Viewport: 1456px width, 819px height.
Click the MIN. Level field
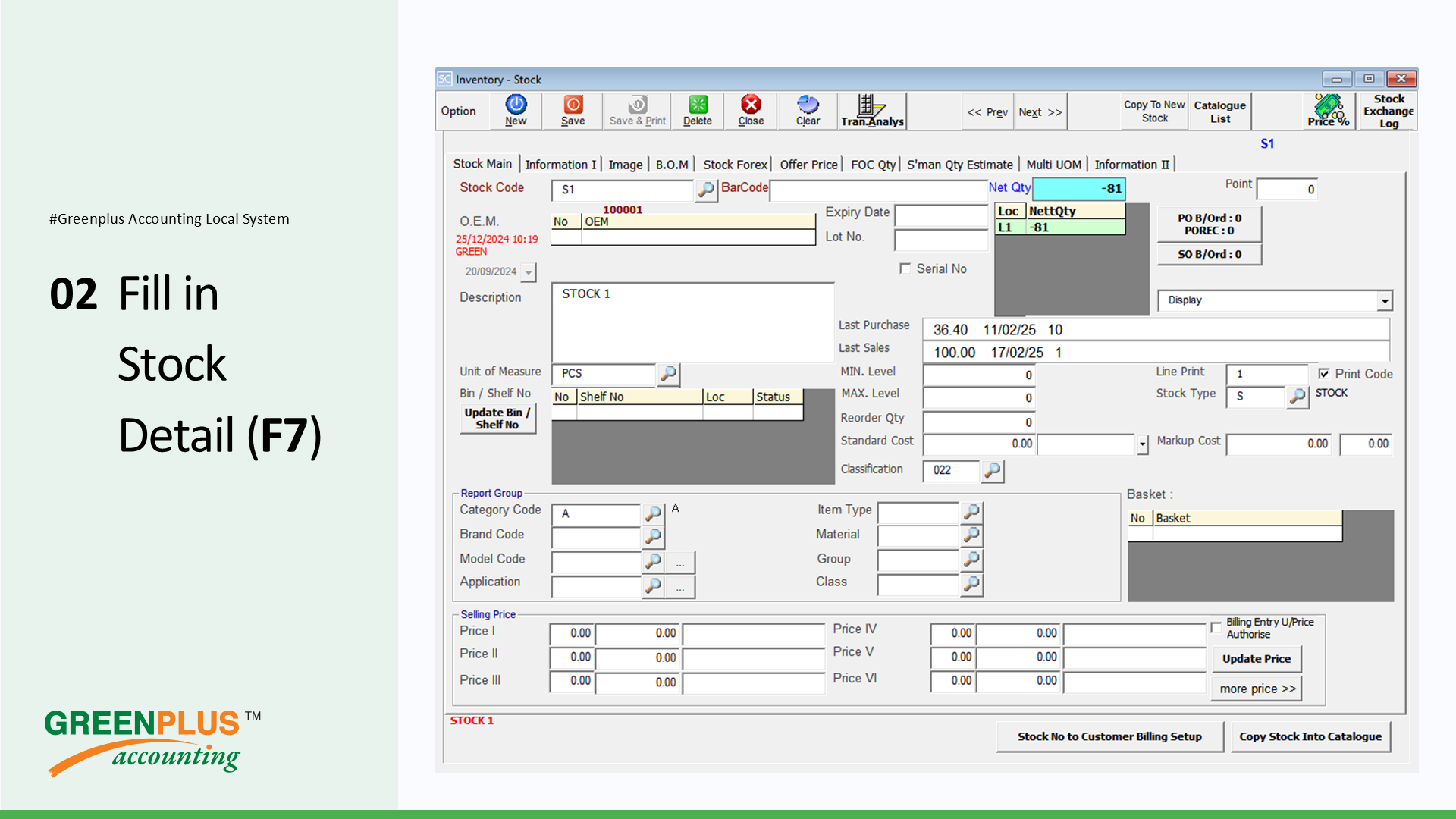(x=979, y=375)
